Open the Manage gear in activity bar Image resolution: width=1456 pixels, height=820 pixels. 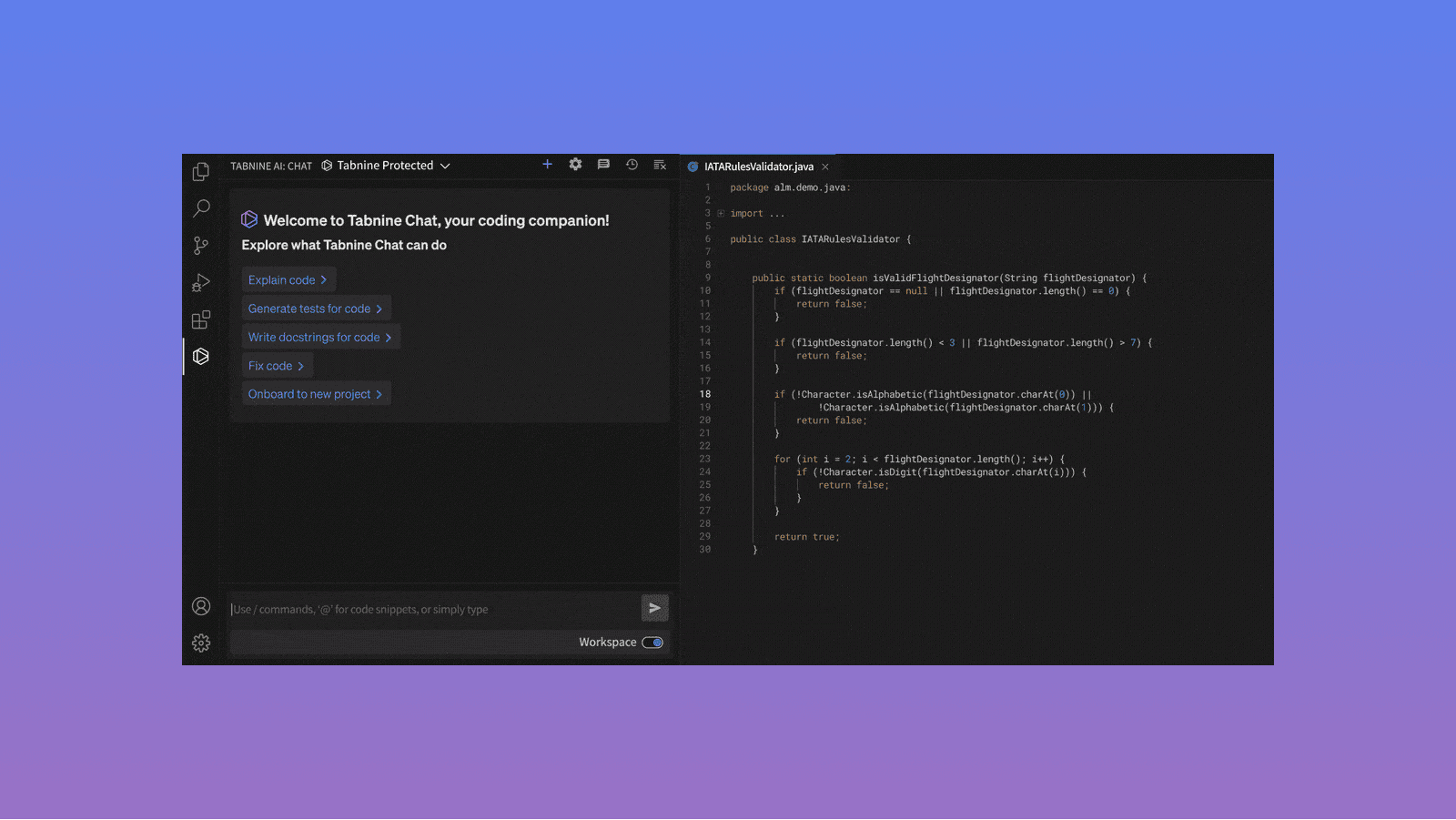point(201,643)
